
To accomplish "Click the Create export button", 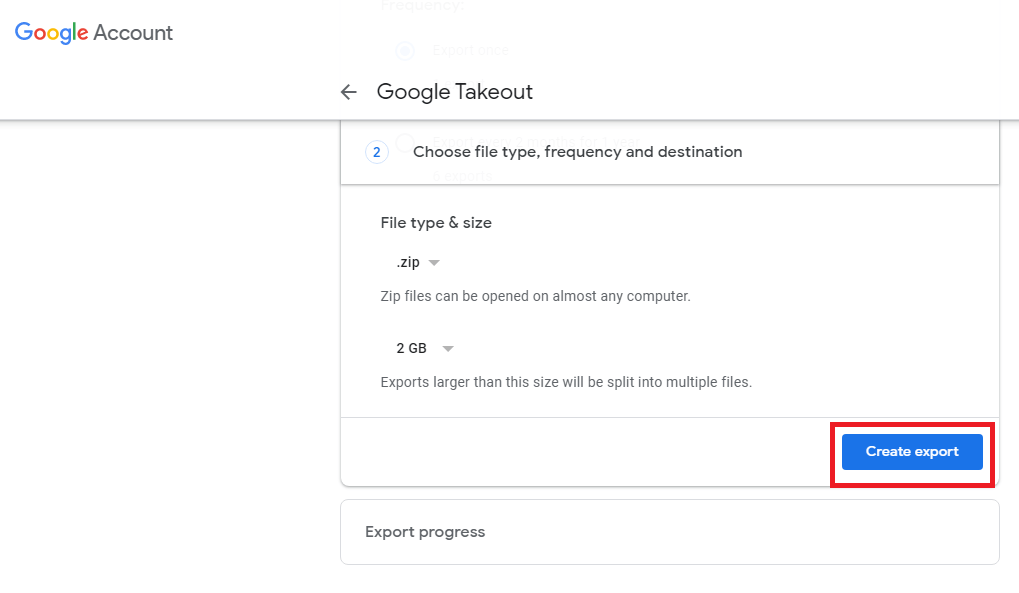I will 911,451.
